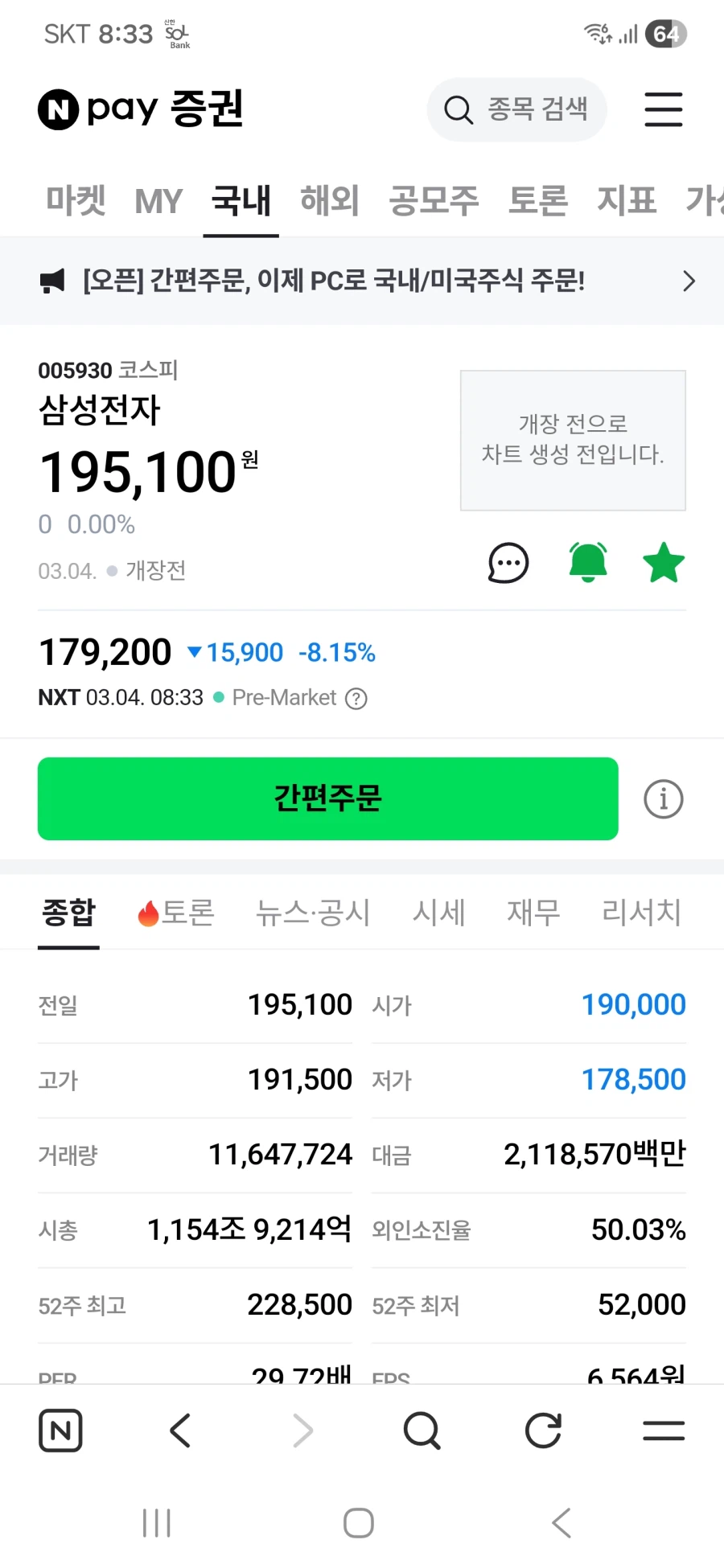Toggle the bottom browser menu icon

(x=663, y=1430)
